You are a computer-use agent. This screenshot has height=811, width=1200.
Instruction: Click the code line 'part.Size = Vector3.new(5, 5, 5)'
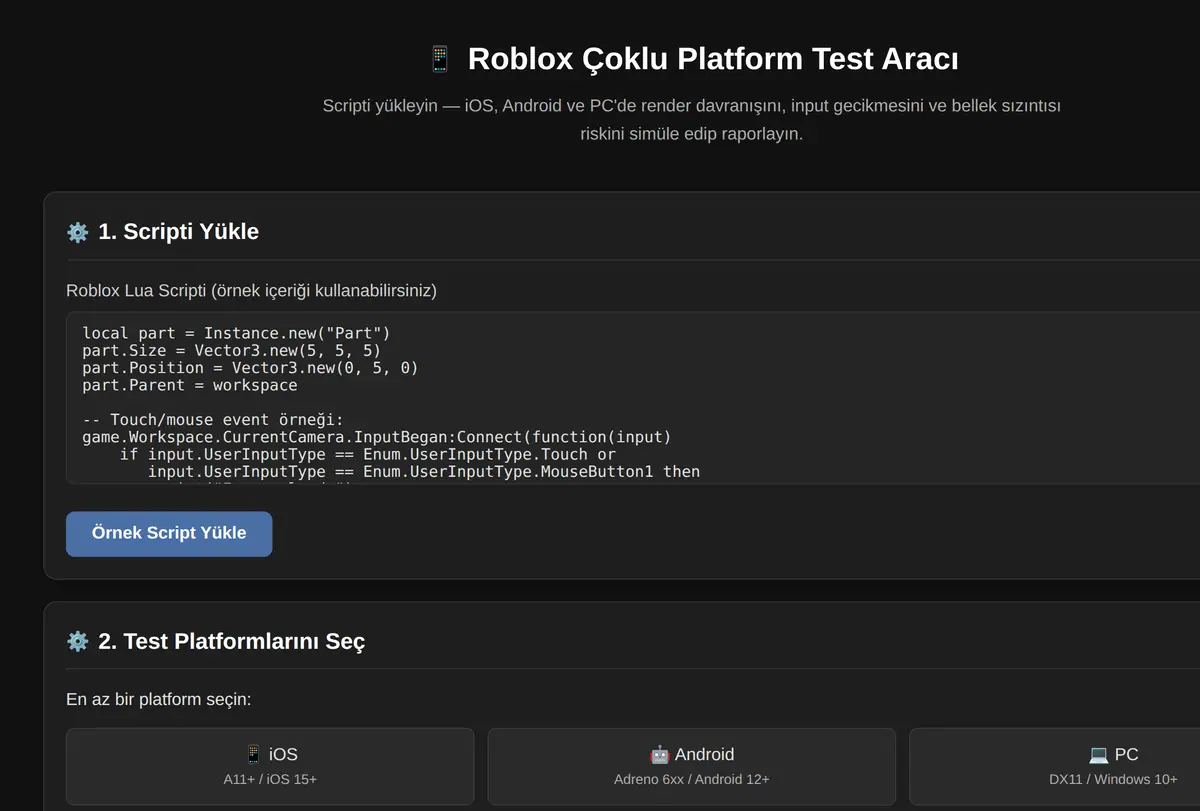pos(232,351)
